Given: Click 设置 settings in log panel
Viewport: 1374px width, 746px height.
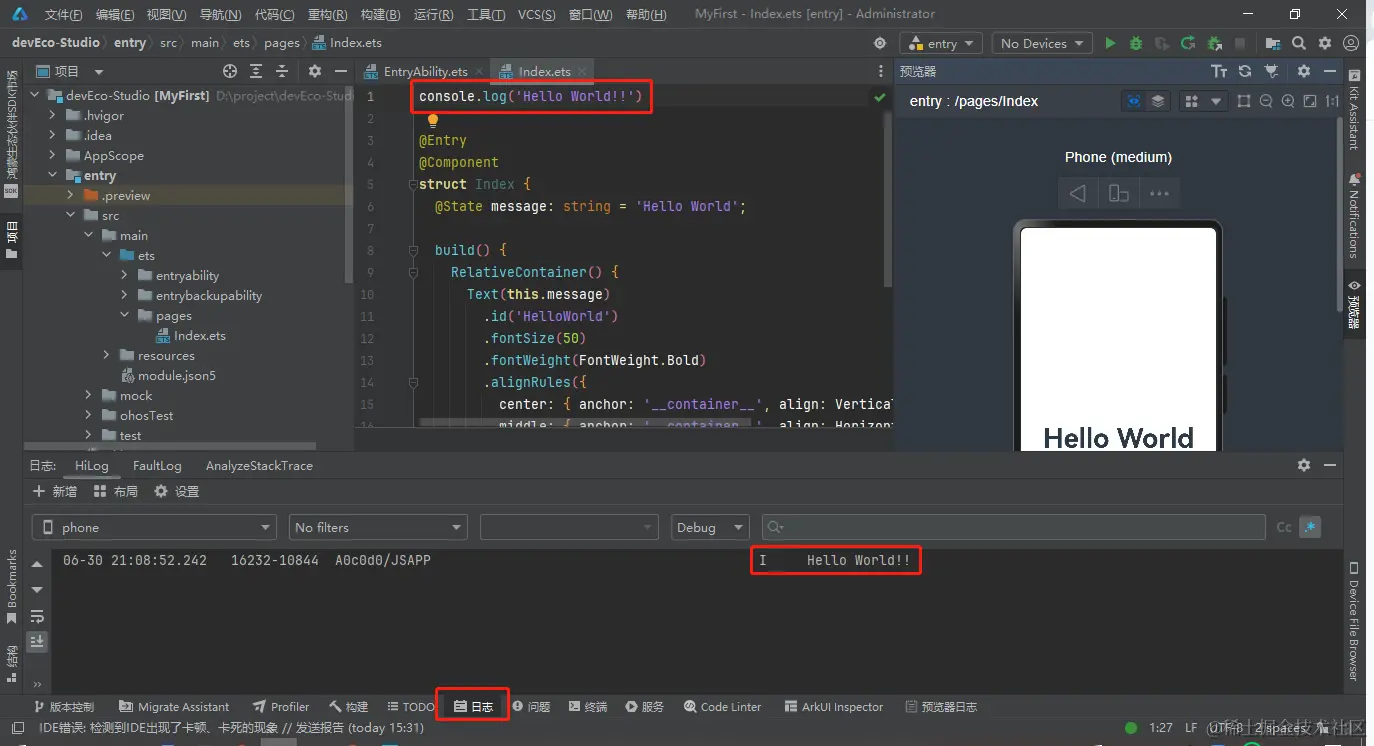Looking at the screenshot, I should pyautogui.click(x=176, y=492).
